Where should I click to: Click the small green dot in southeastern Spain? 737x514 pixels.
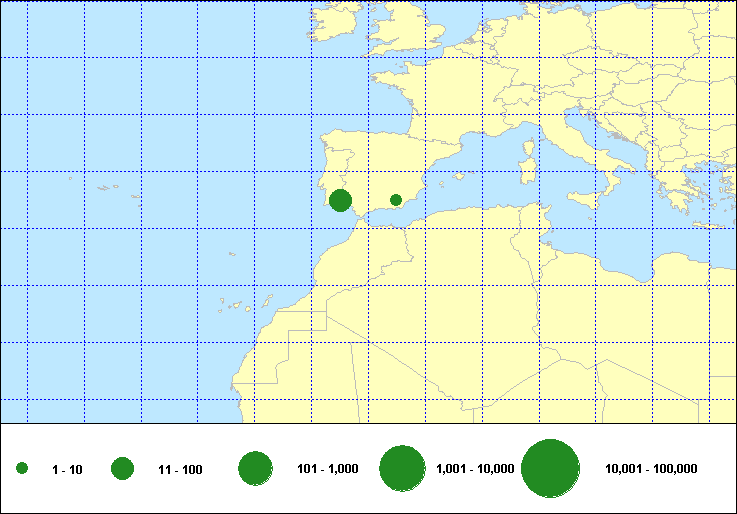click(x=396, y=200)
